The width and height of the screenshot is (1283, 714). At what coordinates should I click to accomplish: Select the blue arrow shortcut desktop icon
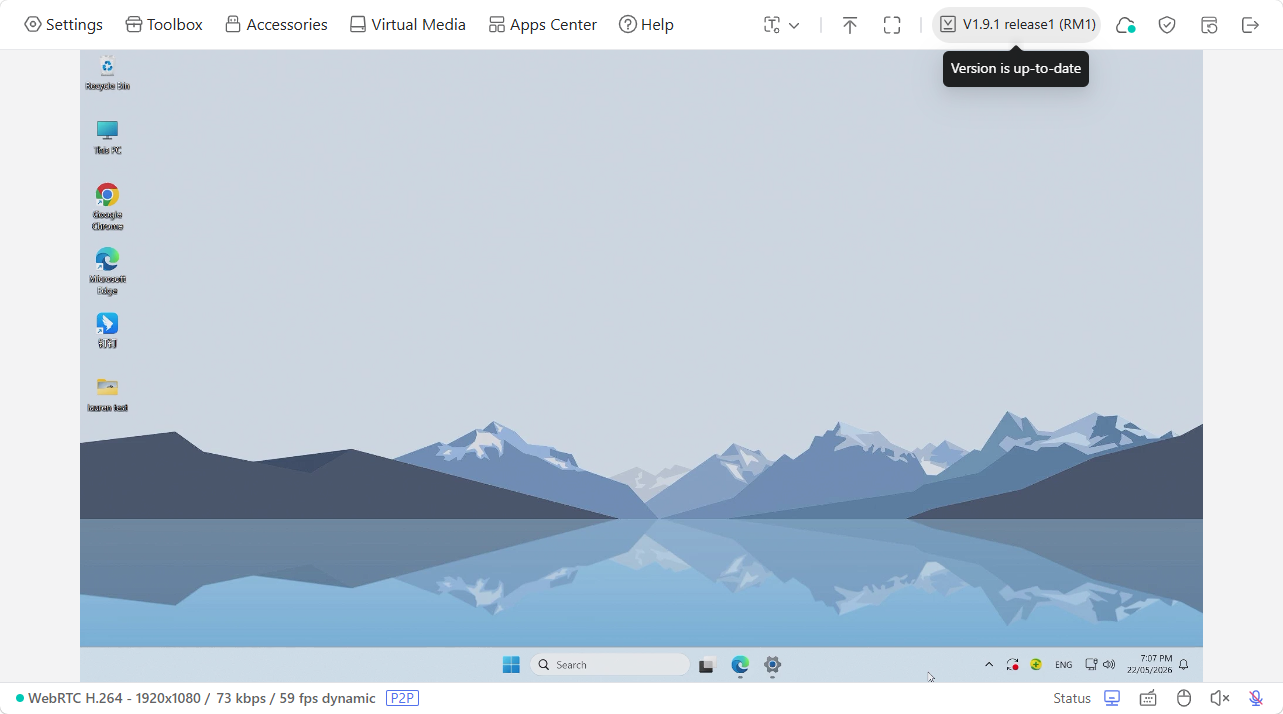[x=107, y=331]
